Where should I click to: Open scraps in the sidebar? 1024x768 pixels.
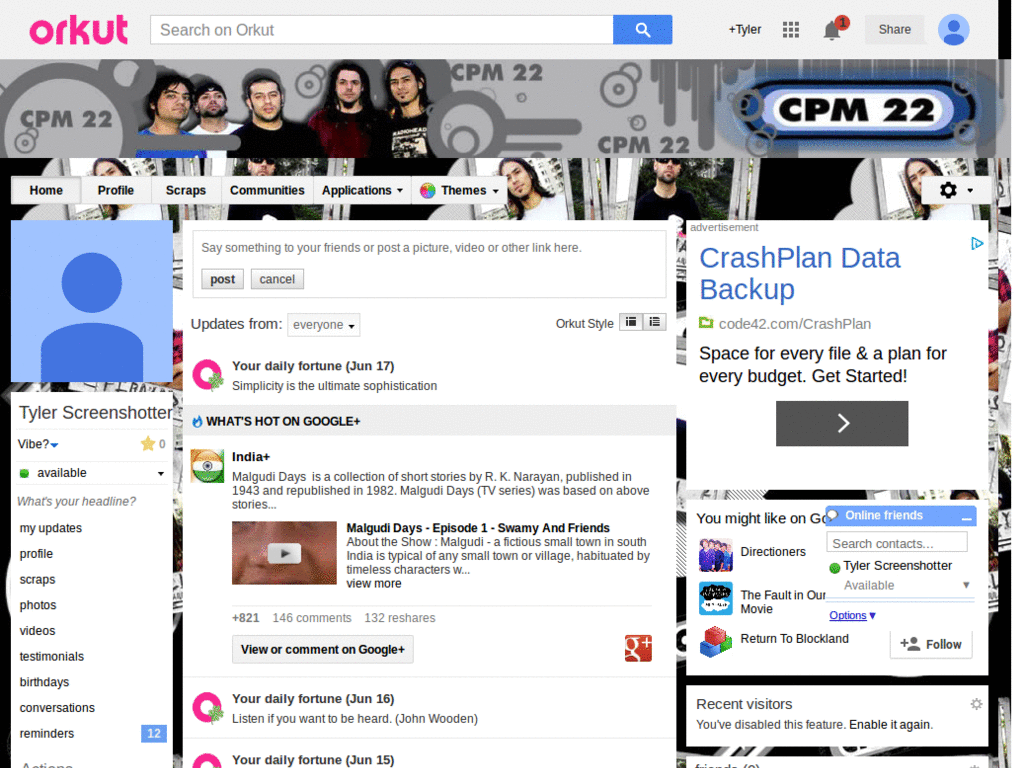click(37, 580)
